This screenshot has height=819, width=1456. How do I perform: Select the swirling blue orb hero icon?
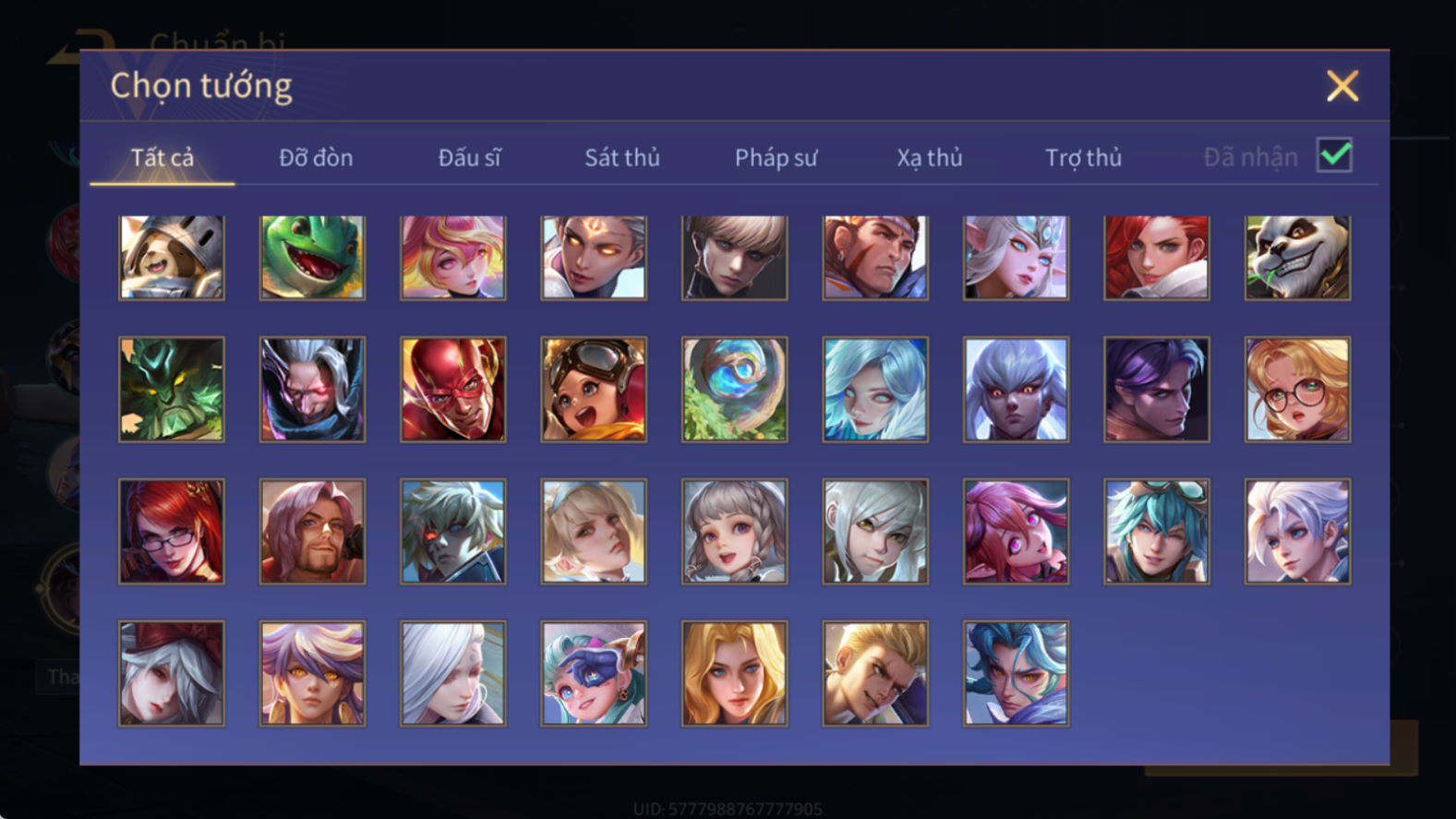(734, 389)
